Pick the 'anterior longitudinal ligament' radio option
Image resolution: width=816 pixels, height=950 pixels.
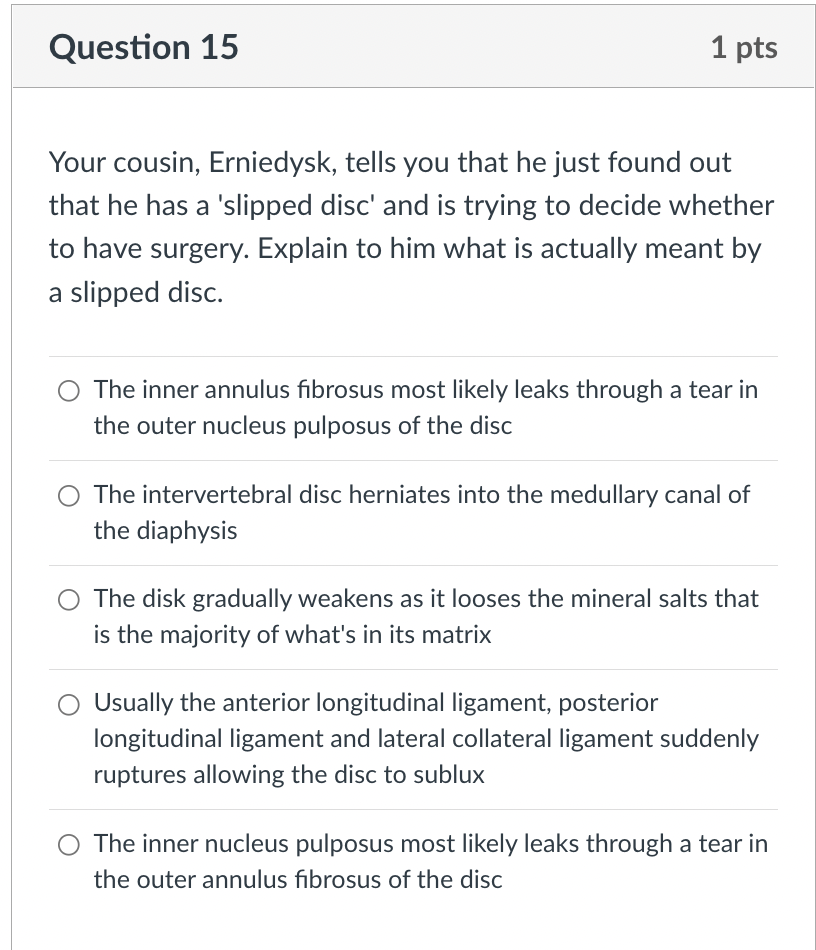68,705
